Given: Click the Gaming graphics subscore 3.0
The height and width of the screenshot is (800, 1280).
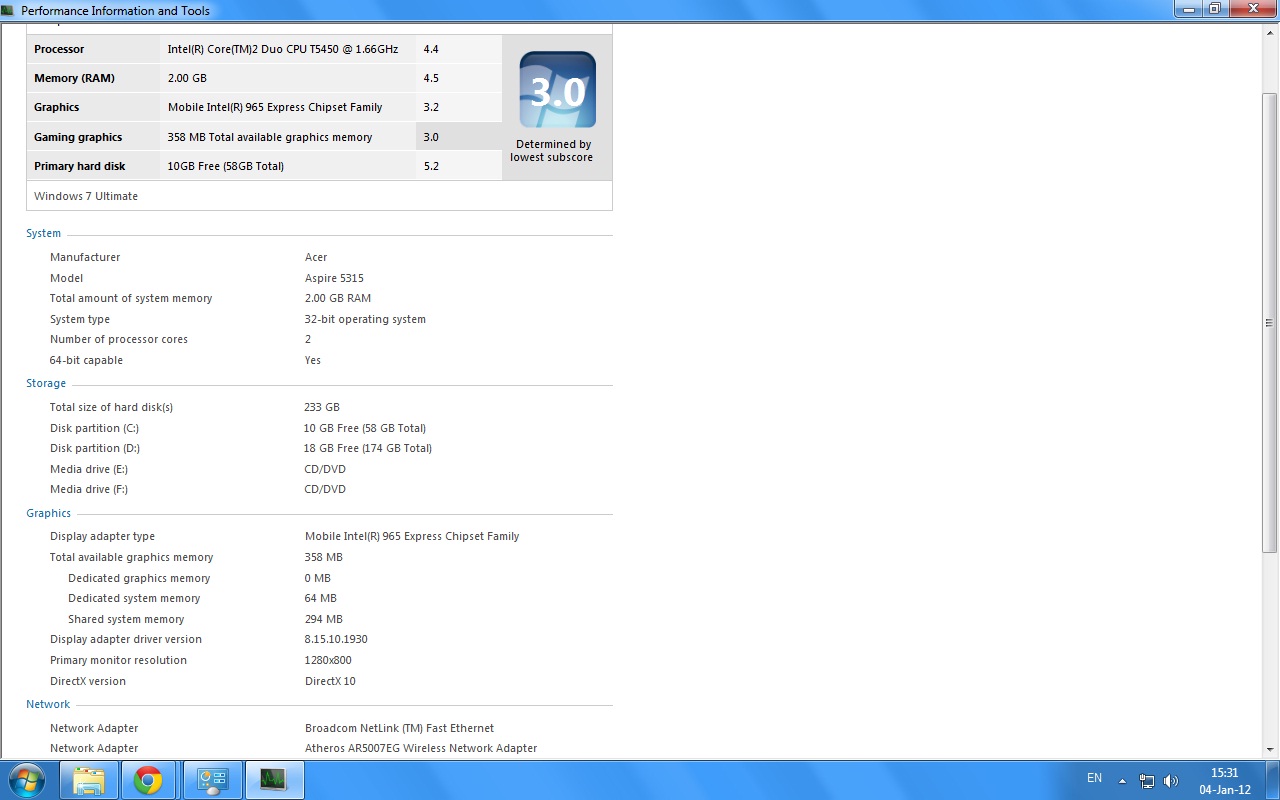Looking at the screenshot, I should pyautogui.click(x=431, y=137).
